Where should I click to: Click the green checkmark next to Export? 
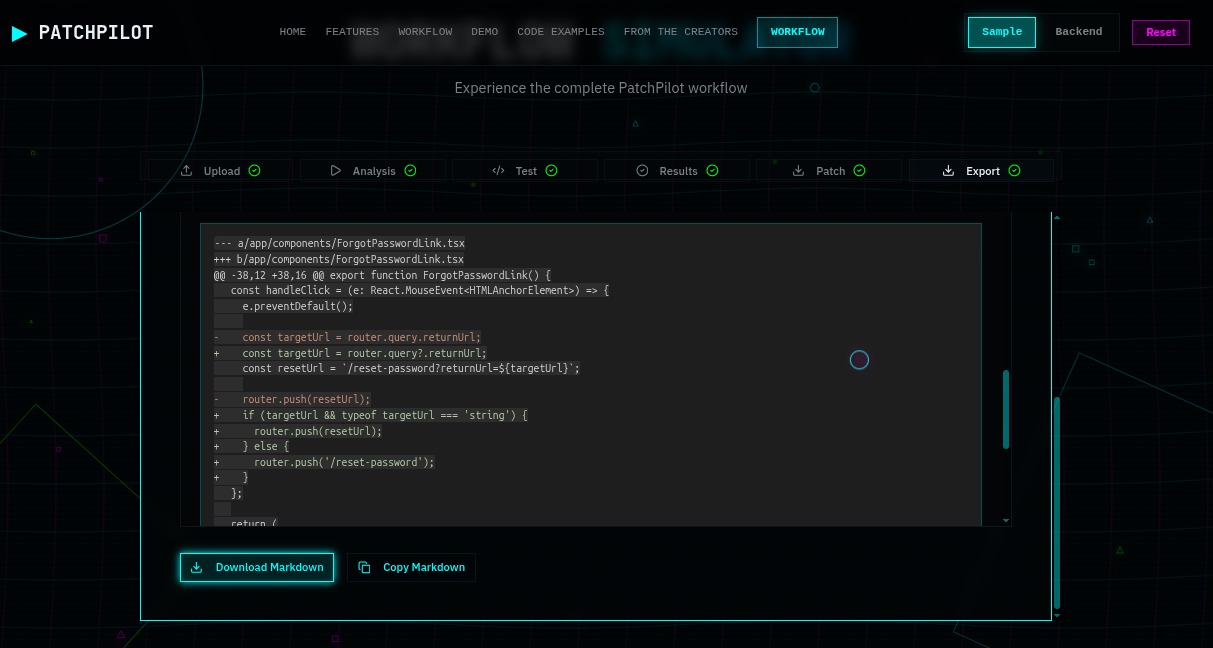1014,171
